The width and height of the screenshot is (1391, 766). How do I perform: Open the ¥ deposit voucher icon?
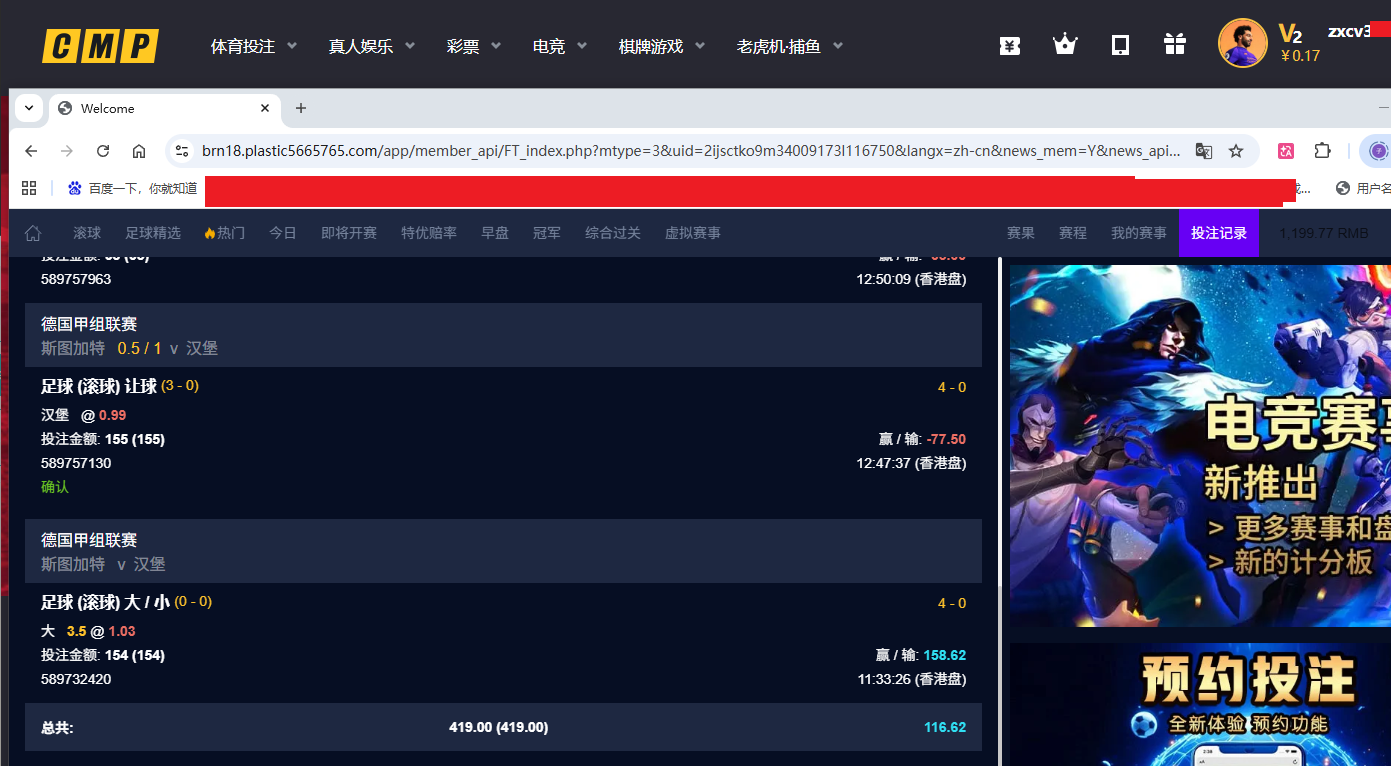pyautogui.click(x=1009, y=44)
